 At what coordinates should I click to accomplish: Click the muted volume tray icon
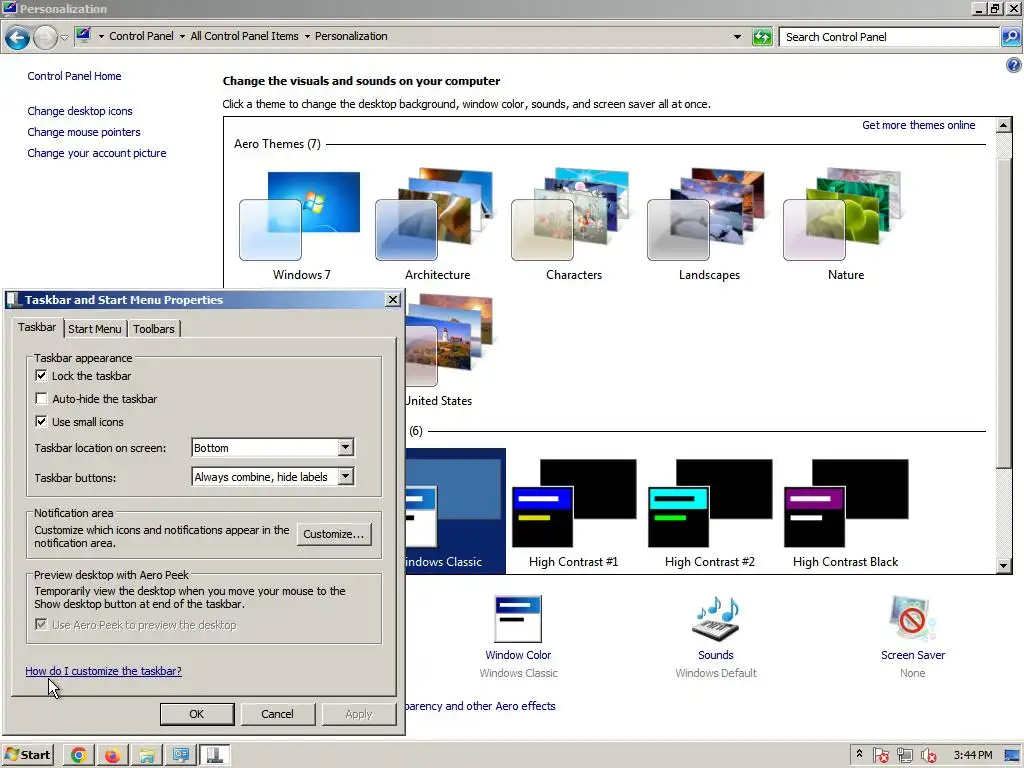pyautogui.click(x=929, y=756)
